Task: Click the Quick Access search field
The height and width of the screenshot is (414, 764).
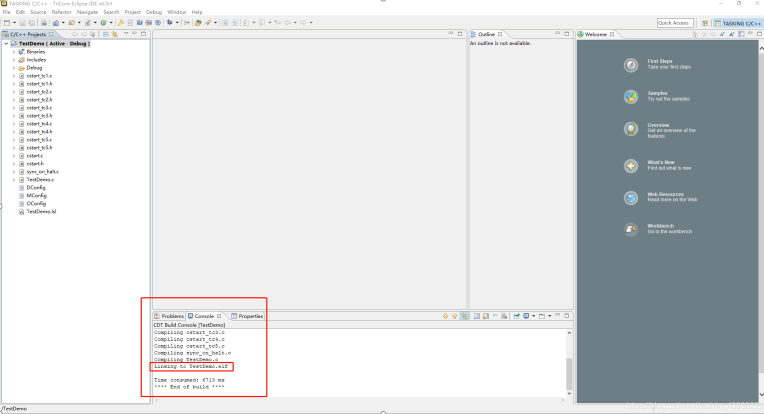Action: [673, 22]
